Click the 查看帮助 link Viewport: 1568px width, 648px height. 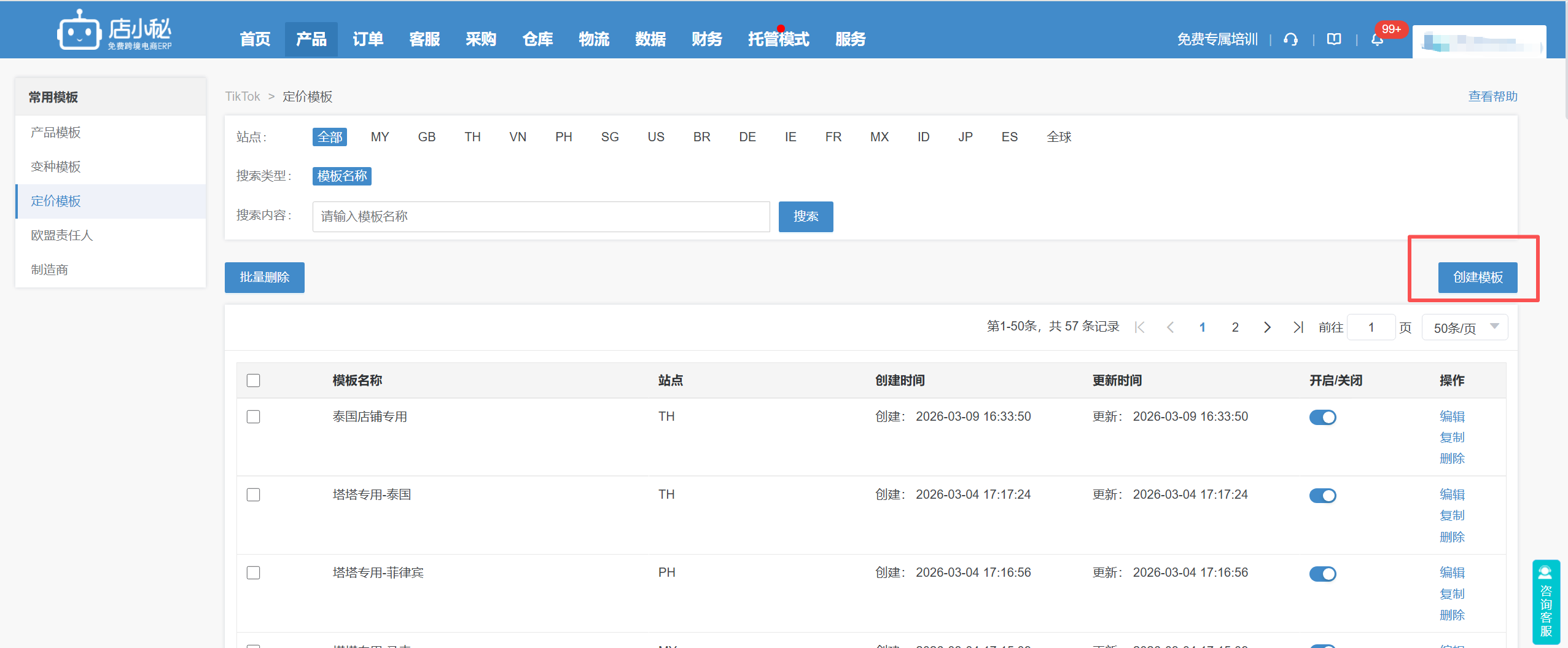click(1492, 96)
